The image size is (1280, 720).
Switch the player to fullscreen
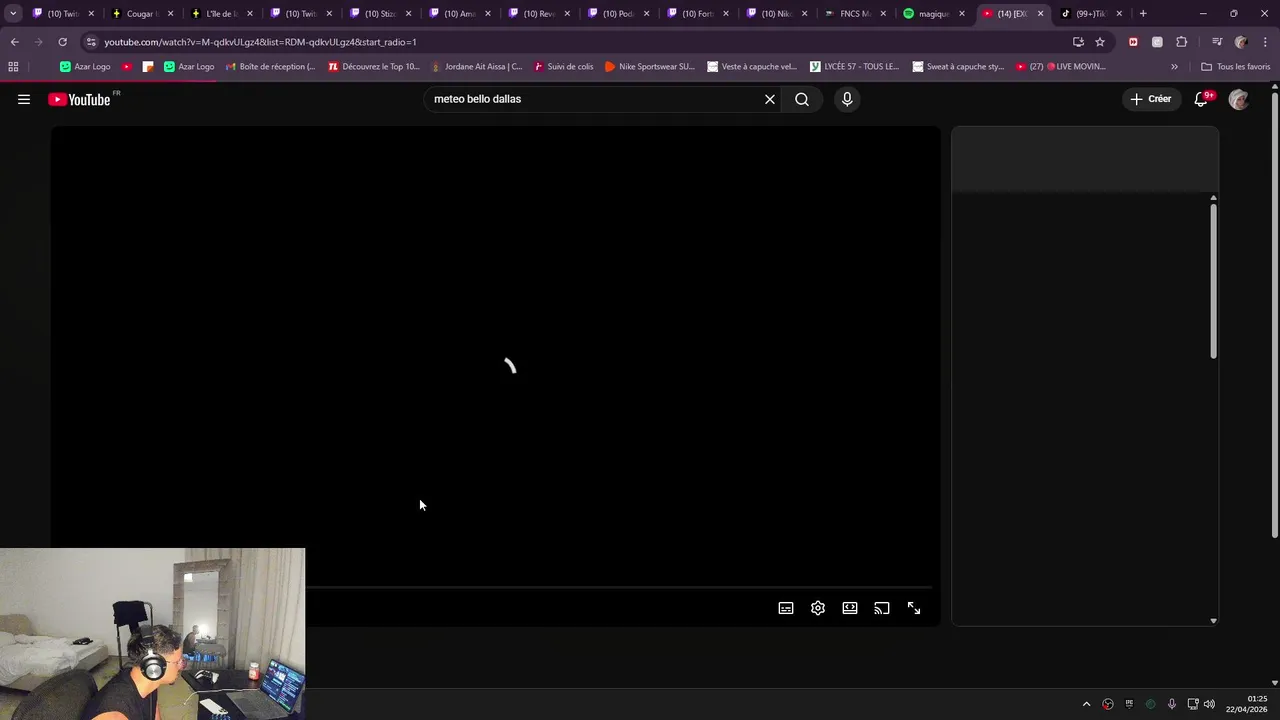914,608
